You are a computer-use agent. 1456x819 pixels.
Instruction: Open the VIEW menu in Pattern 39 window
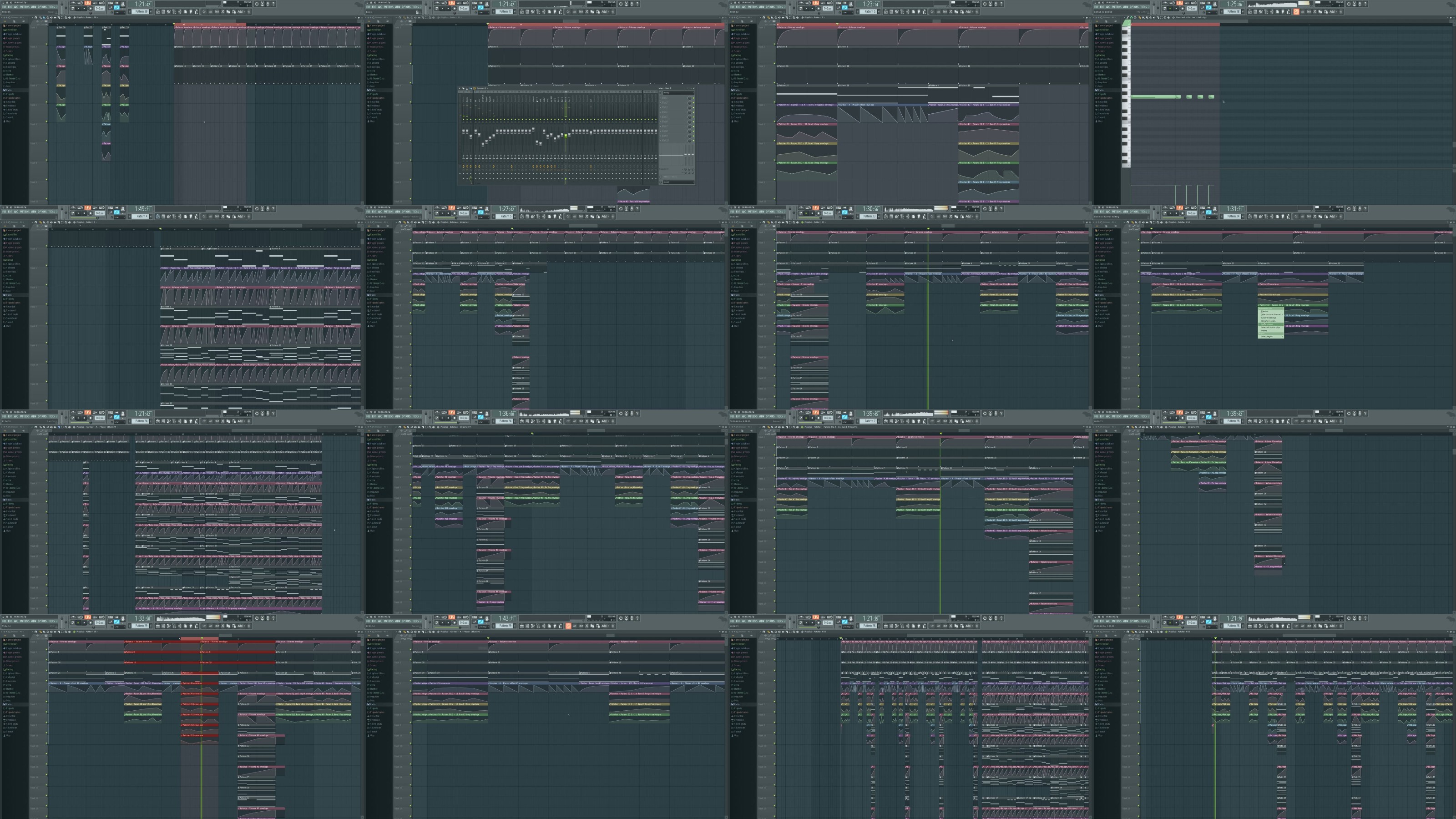[33, 7]
